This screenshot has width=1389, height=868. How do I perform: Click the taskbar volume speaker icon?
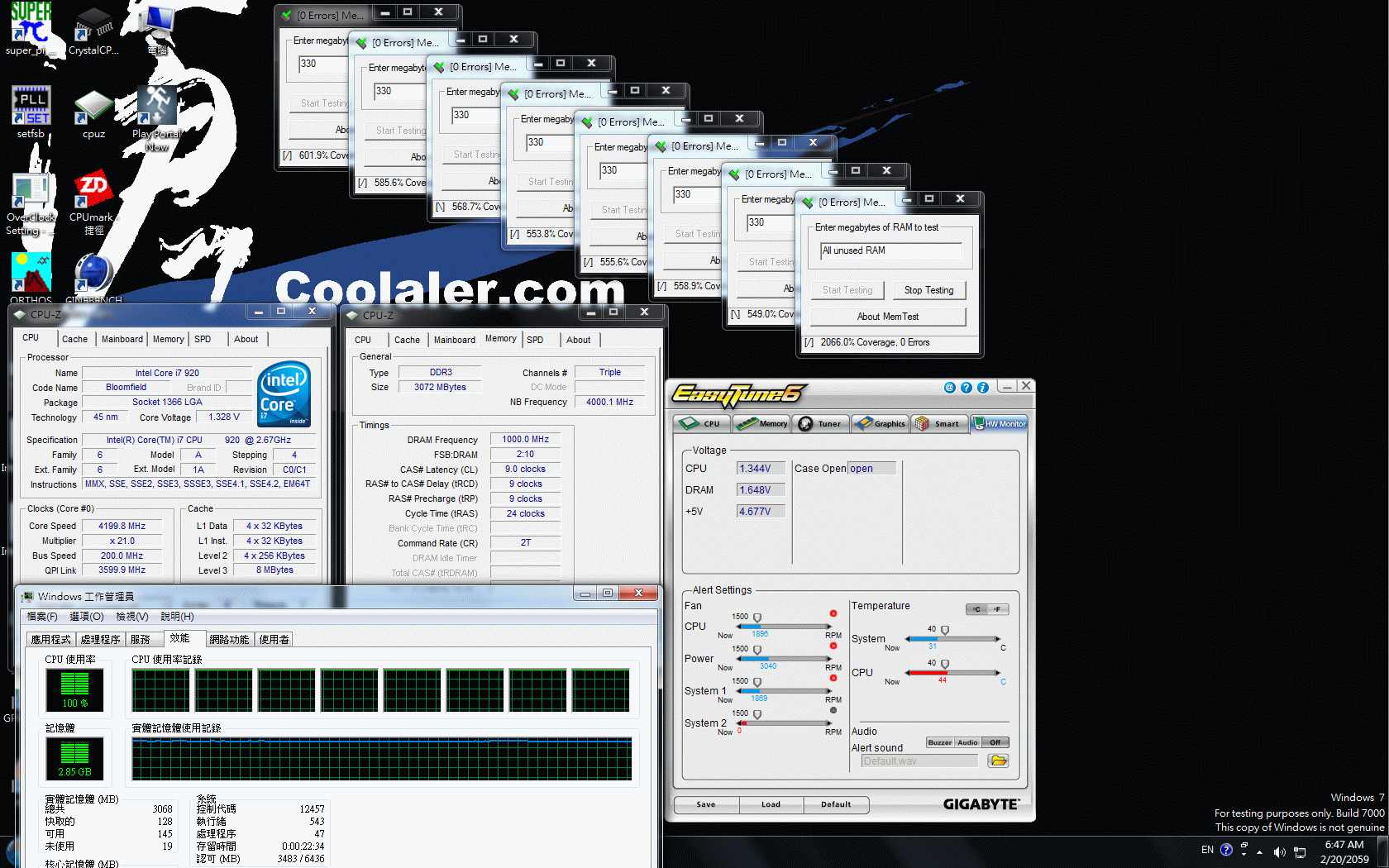click(1279, 851)
